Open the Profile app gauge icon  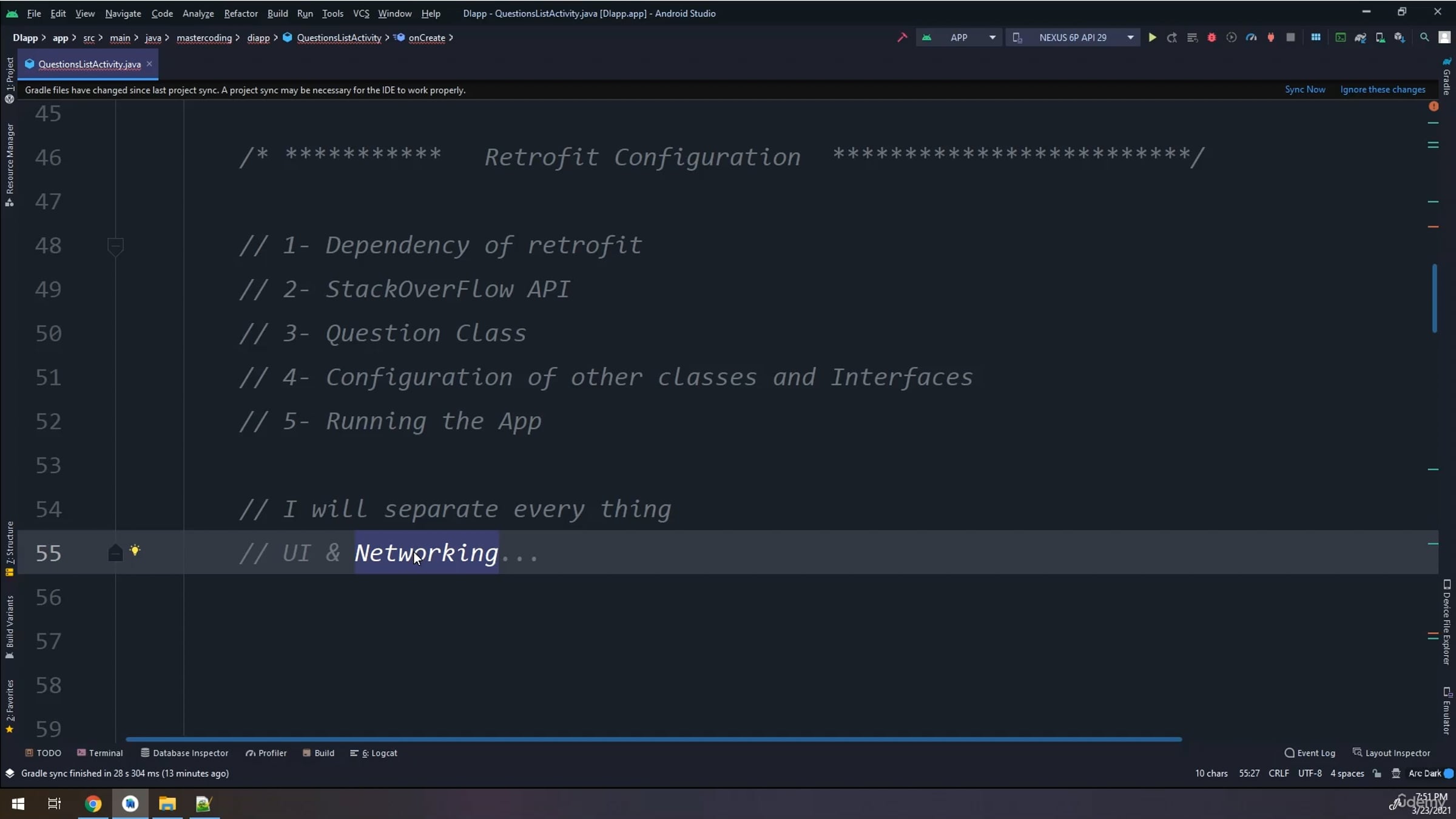(x=1251, y=38)
